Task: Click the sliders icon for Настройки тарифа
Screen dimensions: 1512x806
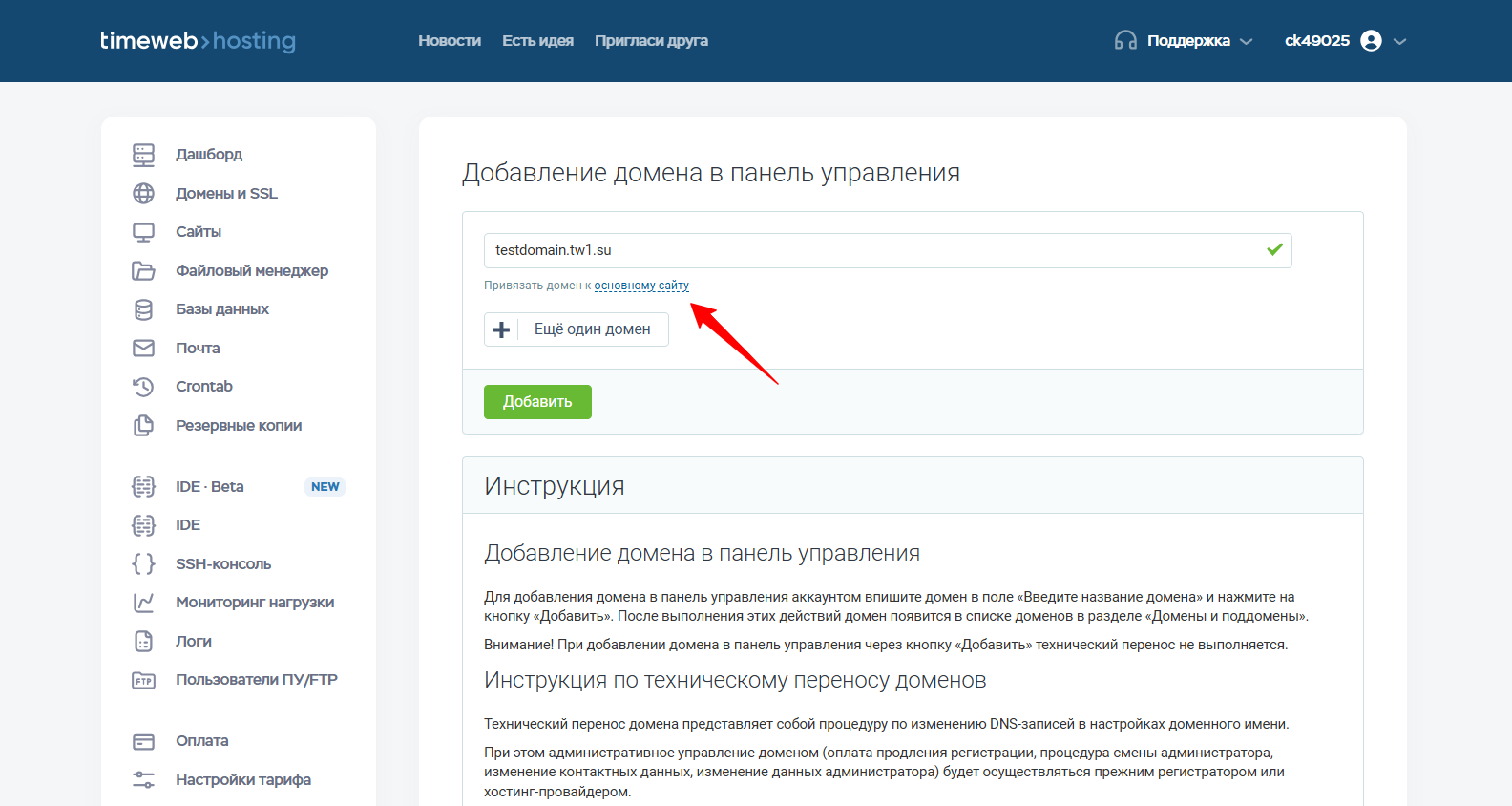Action: coord(143,780)
